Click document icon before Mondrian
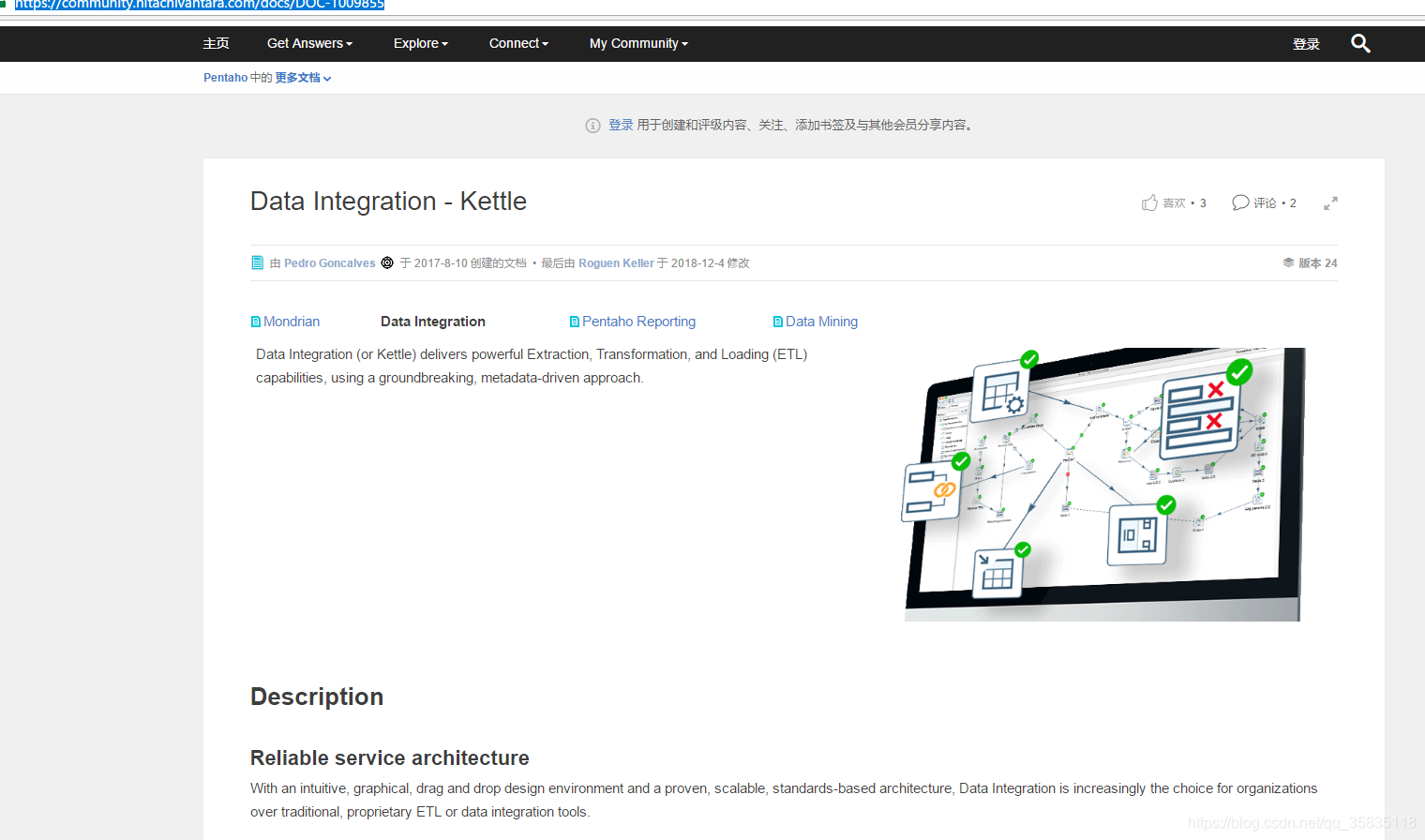Image resolution: width=1425 pixels, height=840 pixels. click(256, 322)
